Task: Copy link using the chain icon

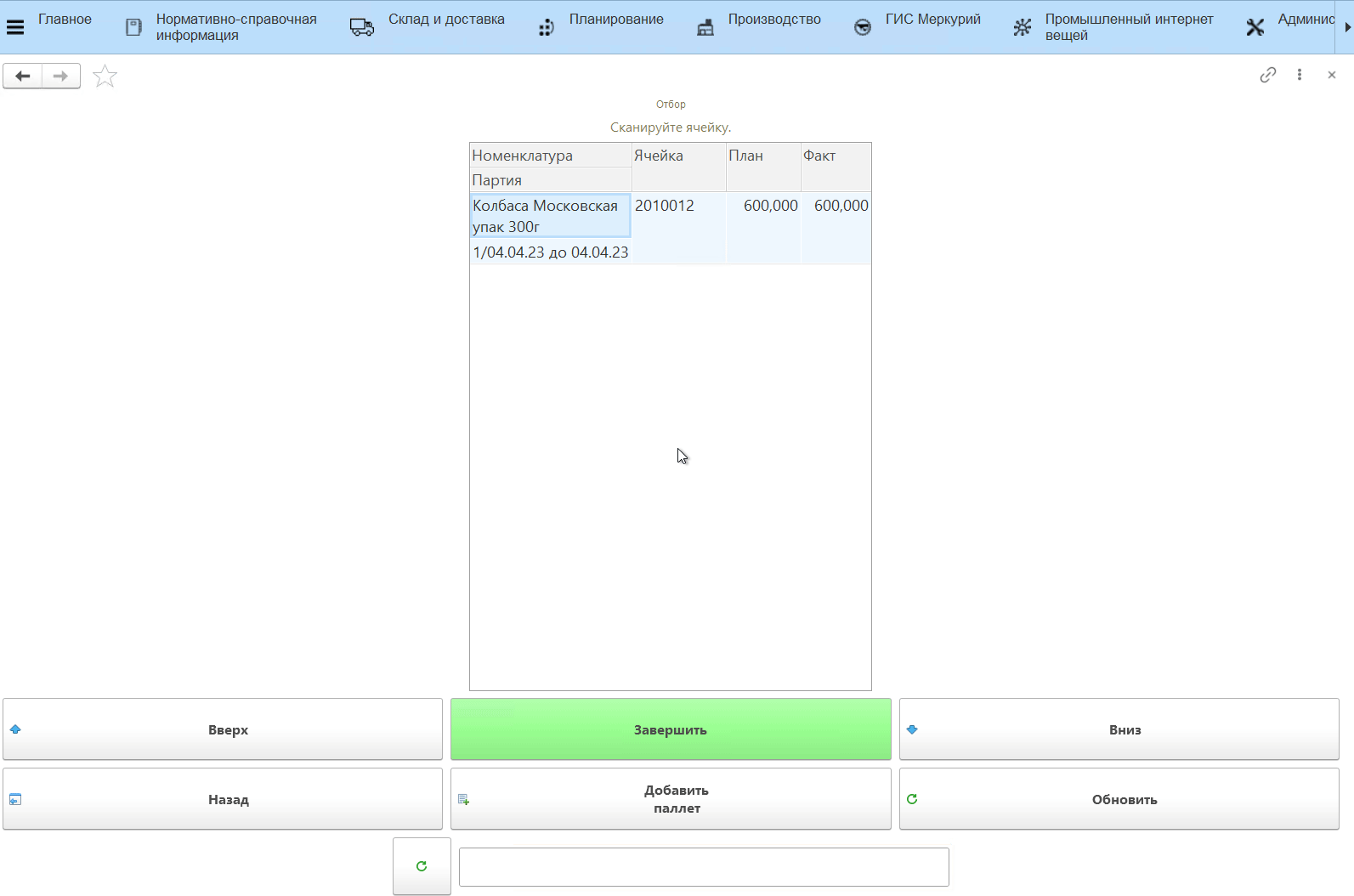Action: coord(1267,75)
